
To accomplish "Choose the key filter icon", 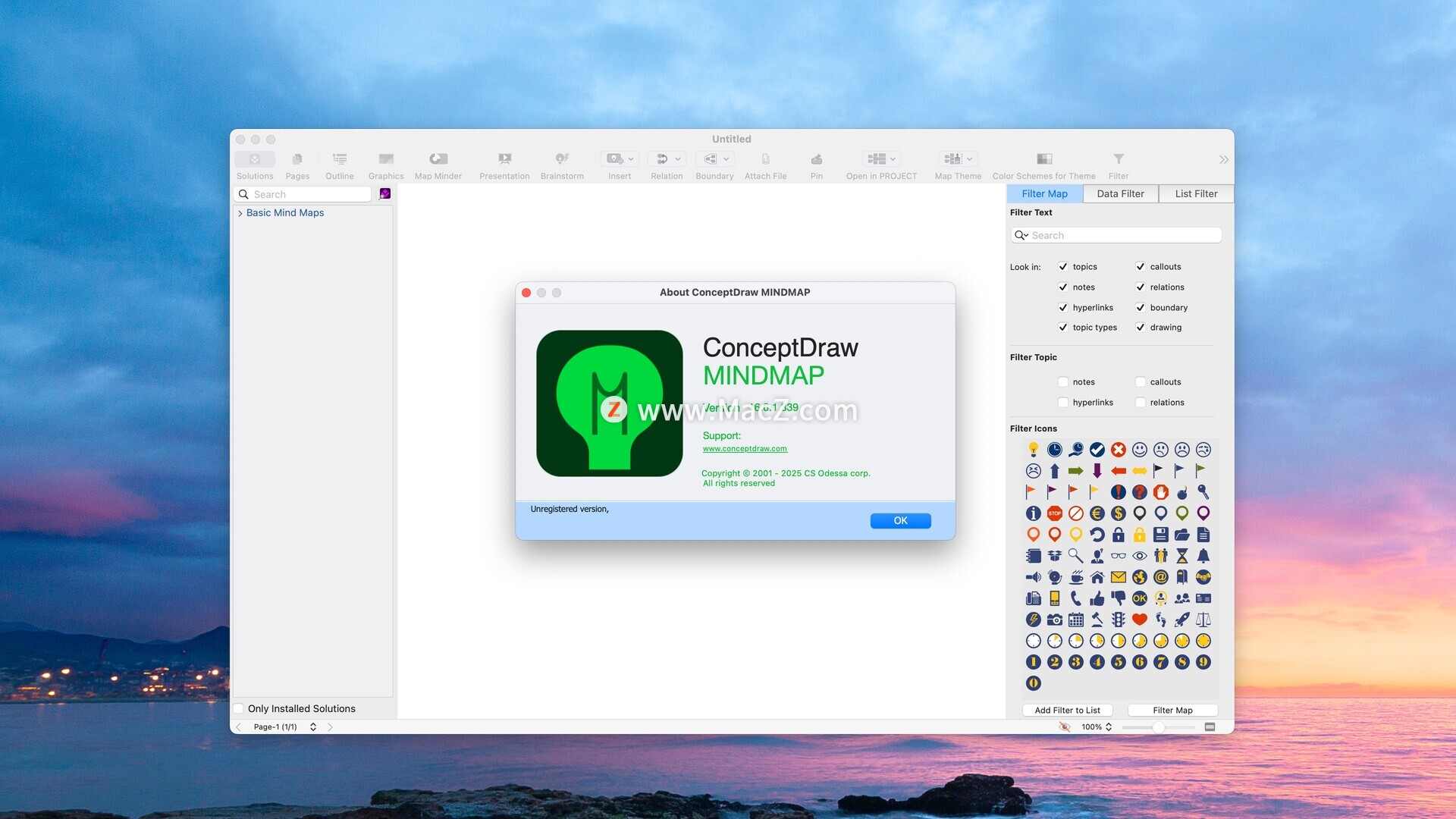I will (x=1203, y=492).
